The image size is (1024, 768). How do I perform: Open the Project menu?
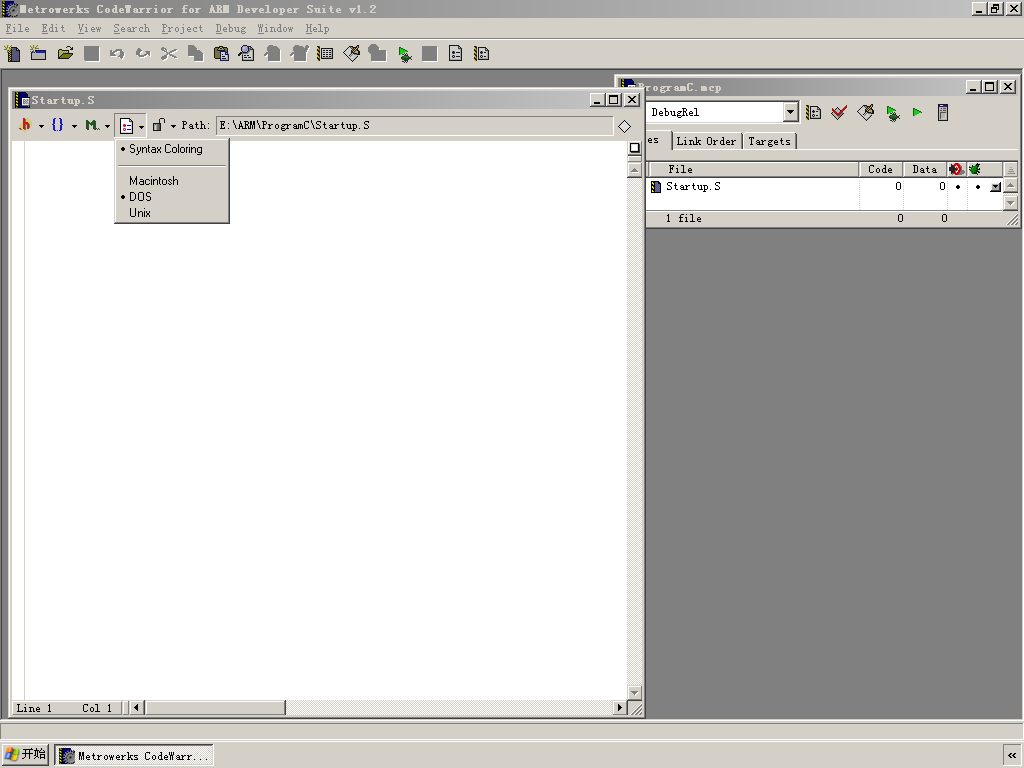coord(182,29)
